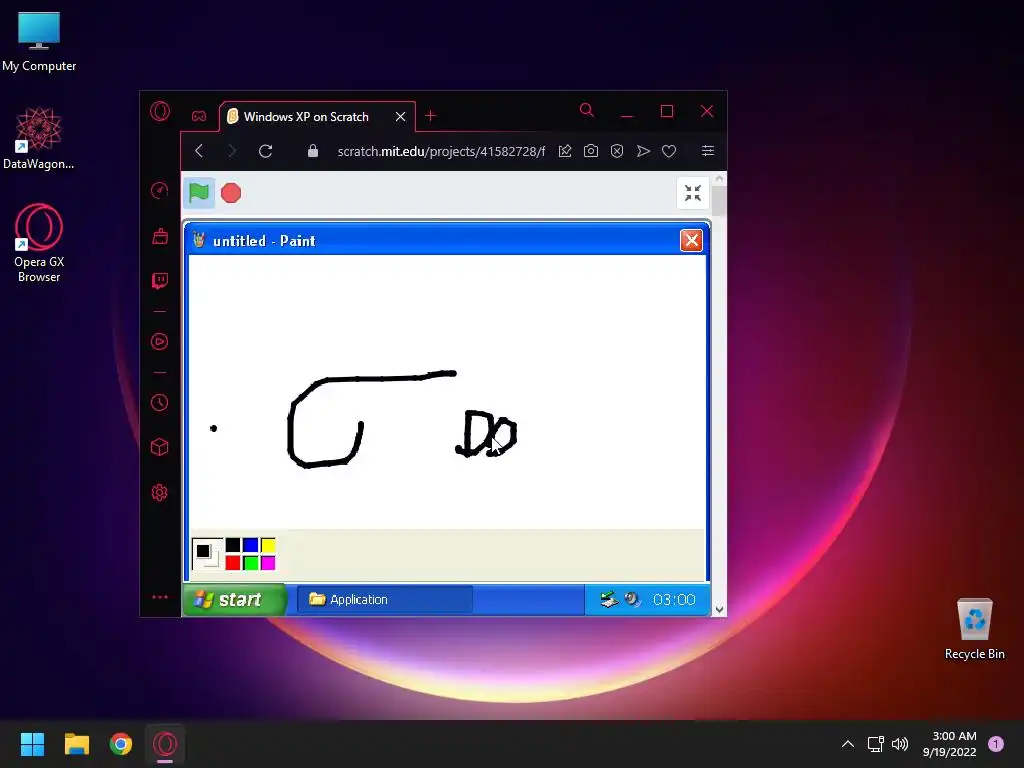Viewport: 1024px width, 768px height.
Task: Click the green flag to start project
Action: (x=199, y=193)
